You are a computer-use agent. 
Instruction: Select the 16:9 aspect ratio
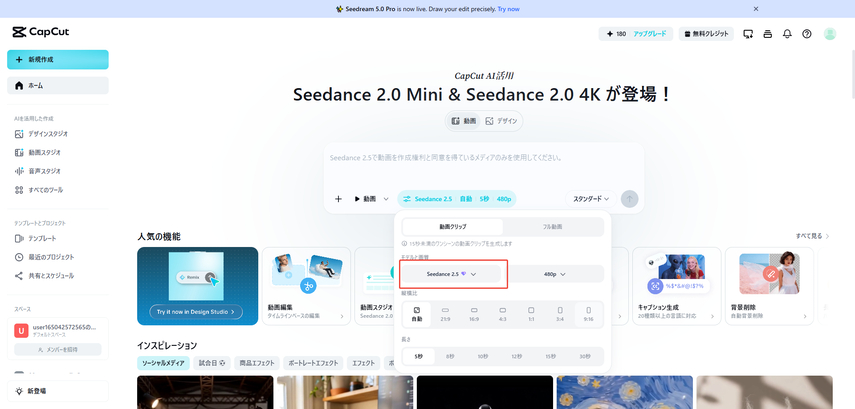474,314
